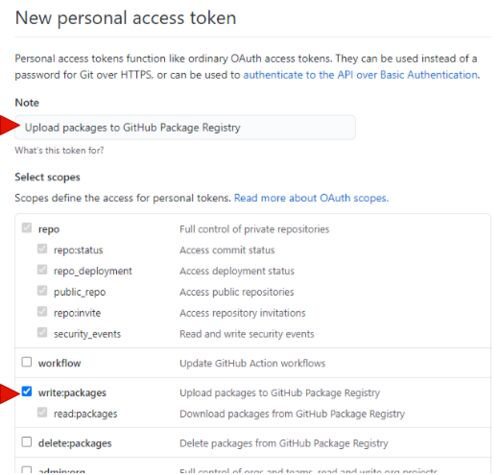Check the repo scope checkbox
The image size is (500, 475).
coord(27,228)
